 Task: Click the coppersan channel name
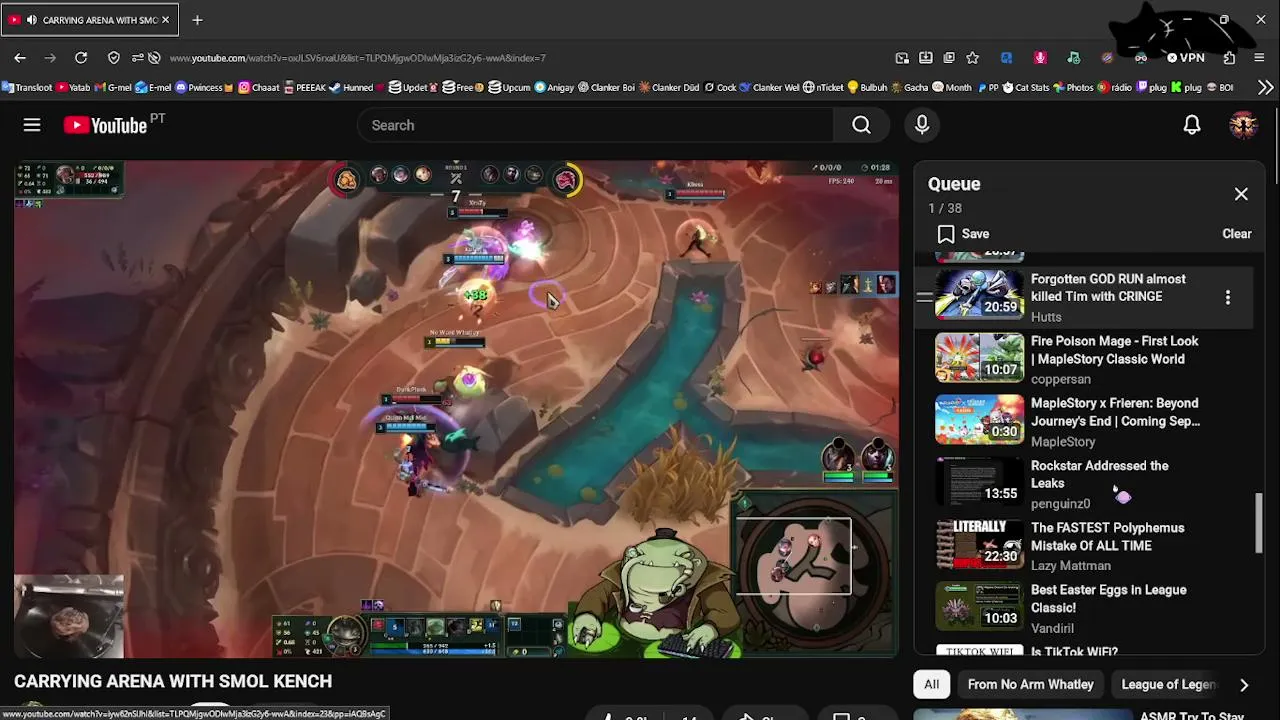[1061, 379]
